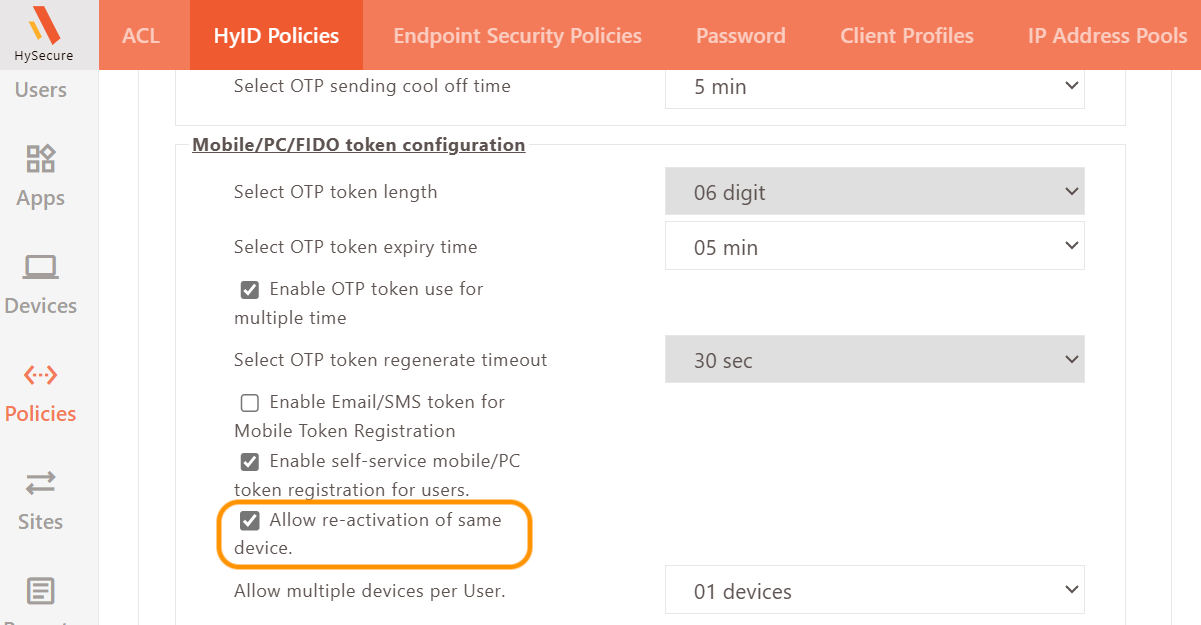The image size is (1201, 625).
Task: Change multiple devices per User dropdown
Action: pyautogui.click(x=874, y=591)
